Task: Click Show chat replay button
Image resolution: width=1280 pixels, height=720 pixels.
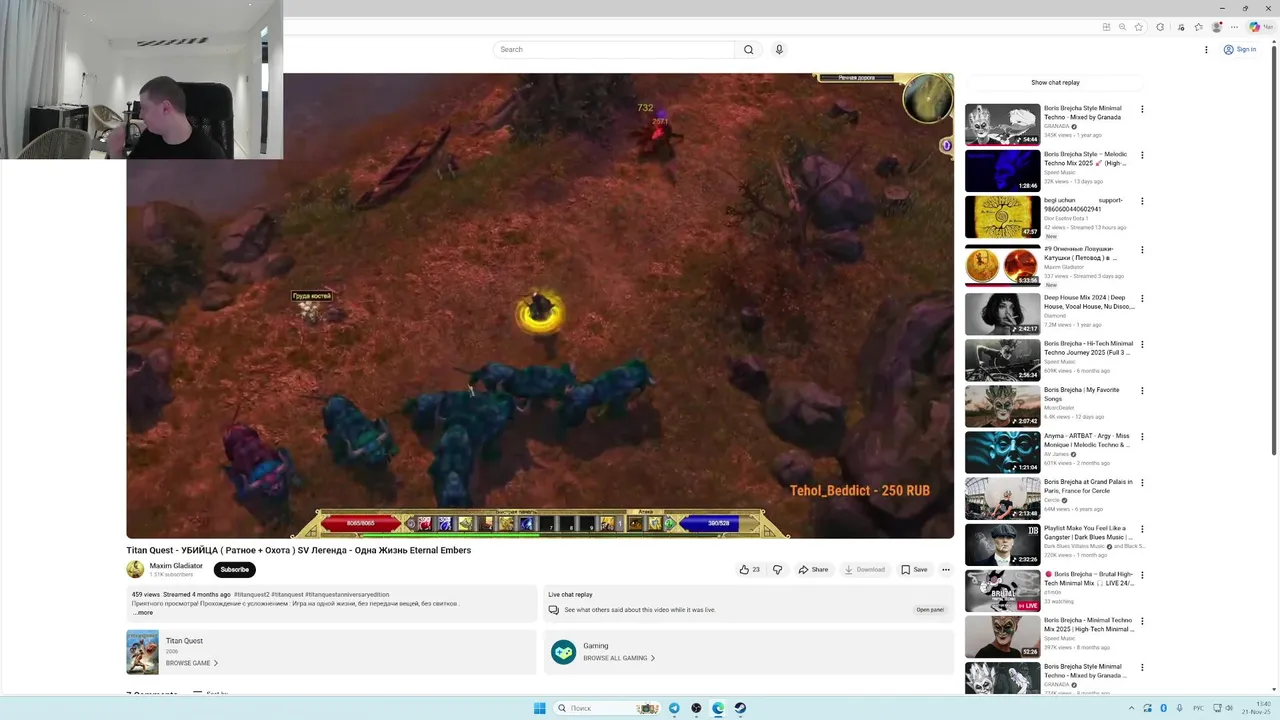Action: pyautogui.click(x=1055, y=82)
